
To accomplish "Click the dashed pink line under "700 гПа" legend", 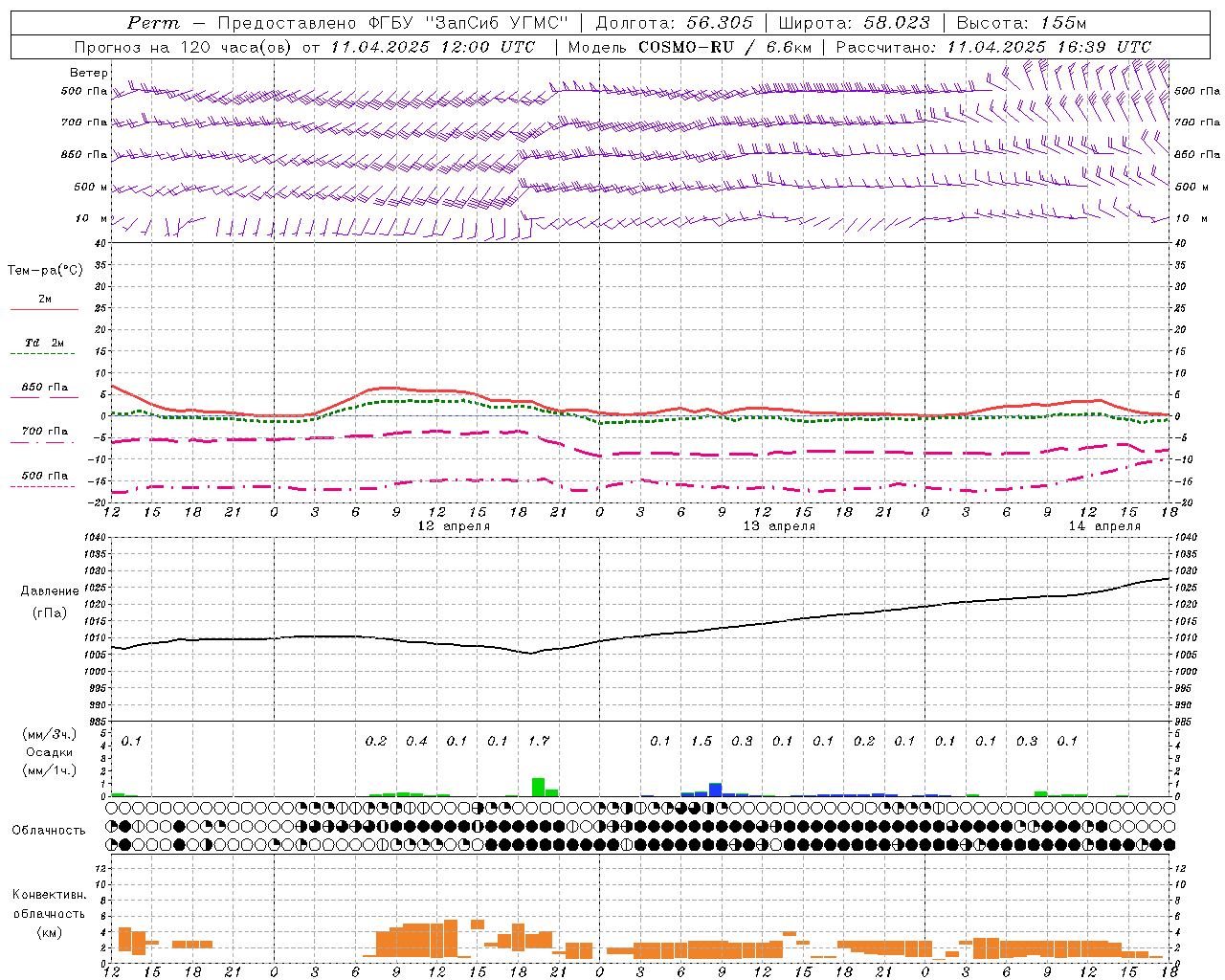I will point(44,442).
